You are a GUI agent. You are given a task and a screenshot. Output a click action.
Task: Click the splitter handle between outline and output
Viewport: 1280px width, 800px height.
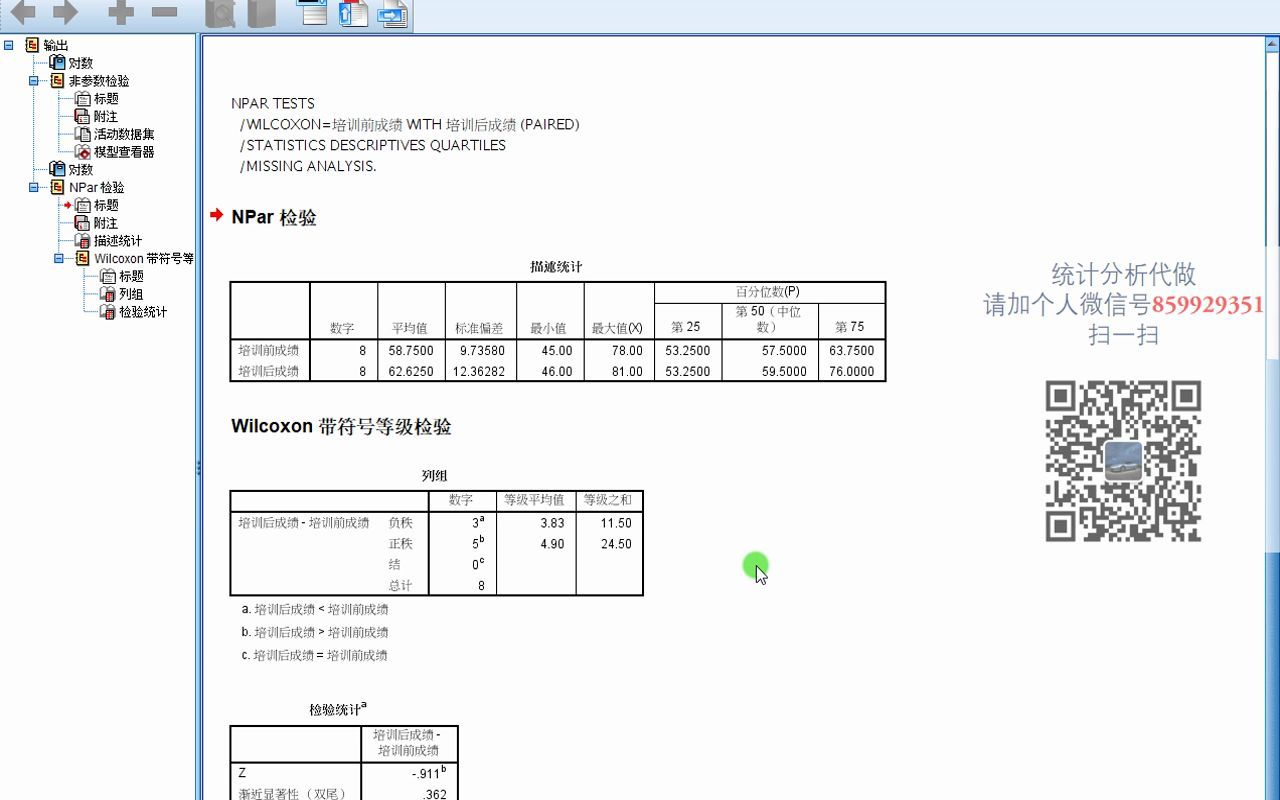[198, 467]
